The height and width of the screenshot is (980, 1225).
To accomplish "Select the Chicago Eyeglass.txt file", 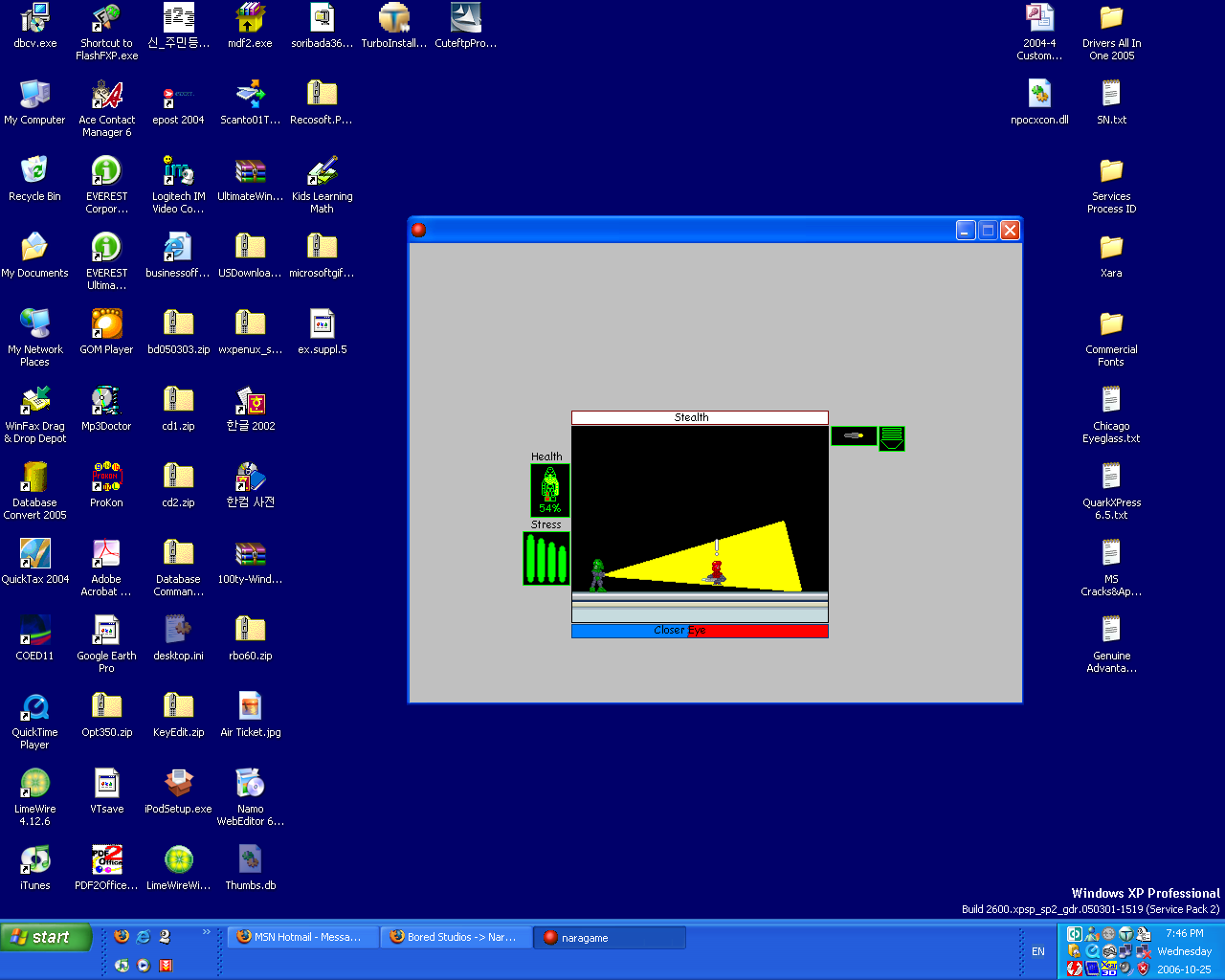I will pos(1111,413).
